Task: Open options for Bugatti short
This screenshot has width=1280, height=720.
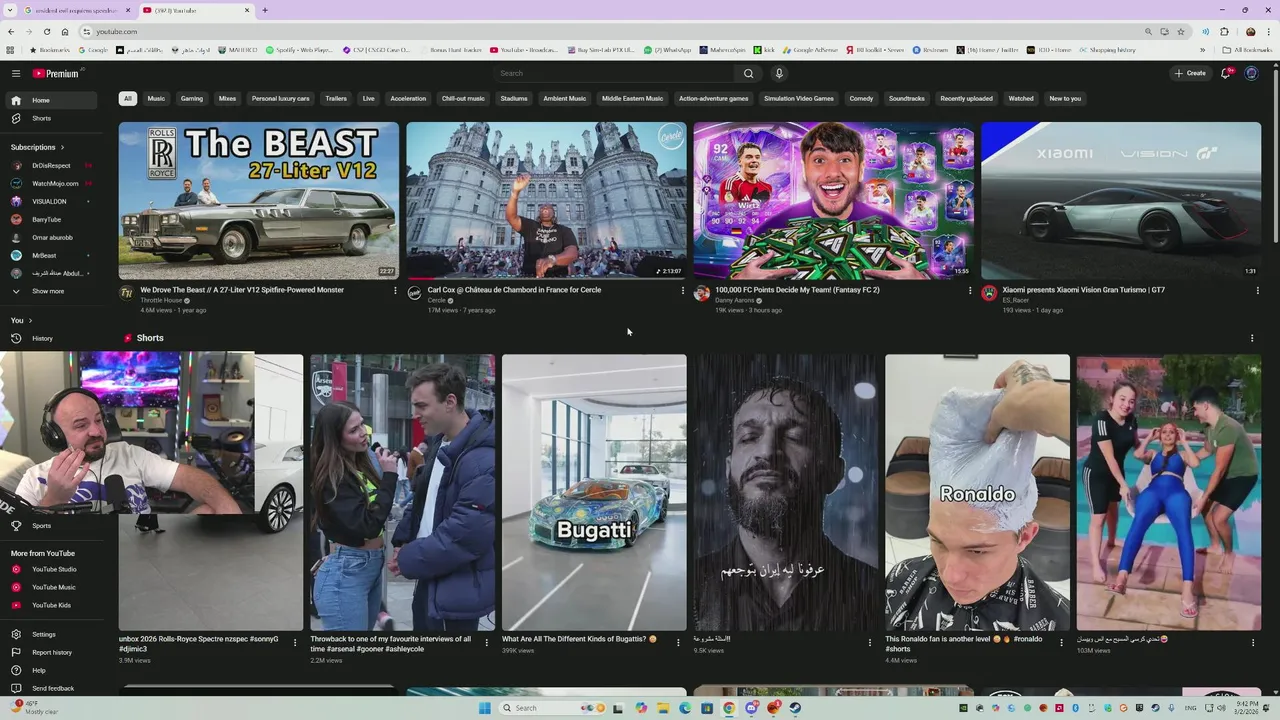Action: (x=678, y=642)
